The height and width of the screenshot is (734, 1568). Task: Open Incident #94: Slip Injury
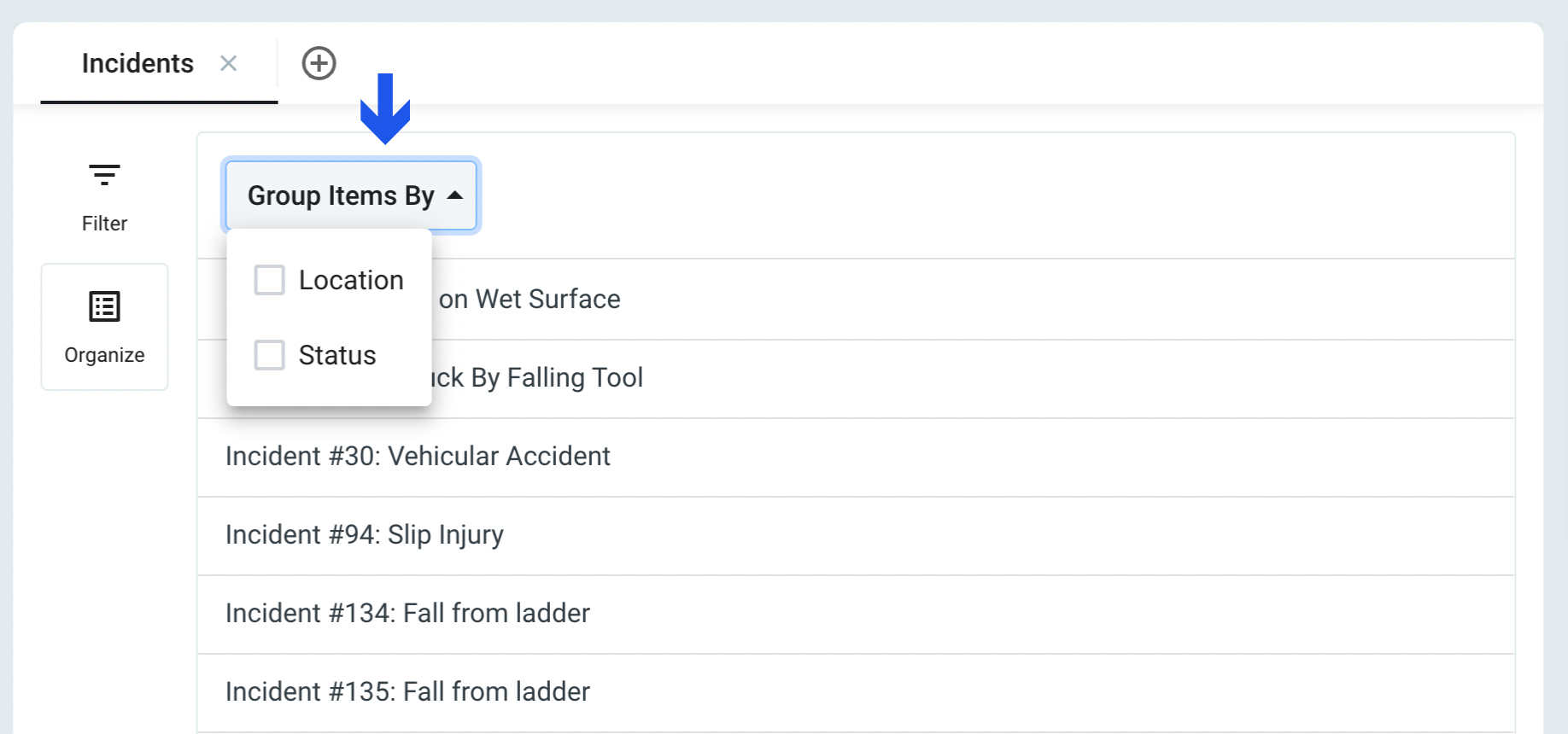(856, 535)
